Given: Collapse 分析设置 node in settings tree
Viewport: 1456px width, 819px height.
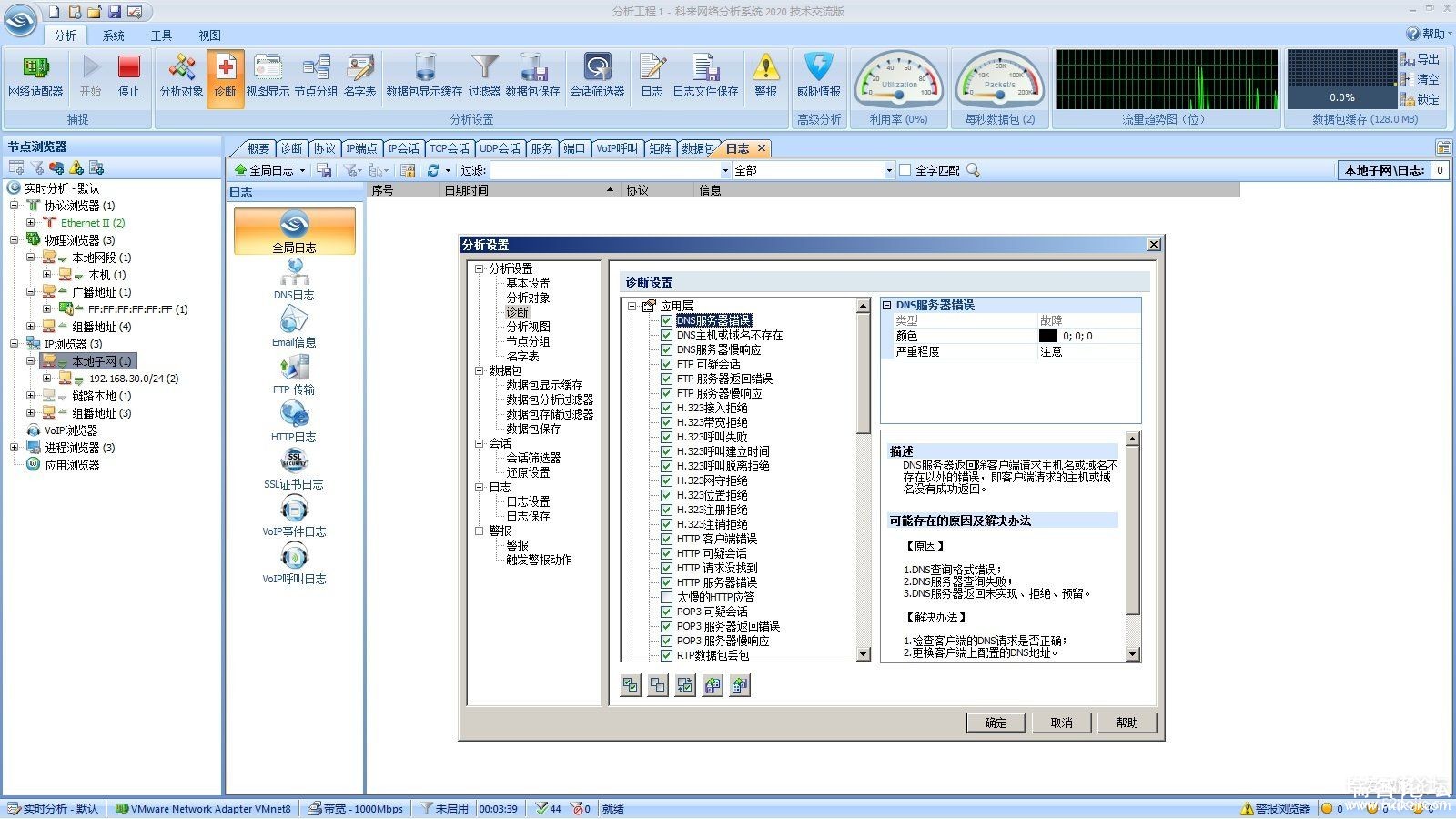Looking at the screenshot, I should (479, 268).
